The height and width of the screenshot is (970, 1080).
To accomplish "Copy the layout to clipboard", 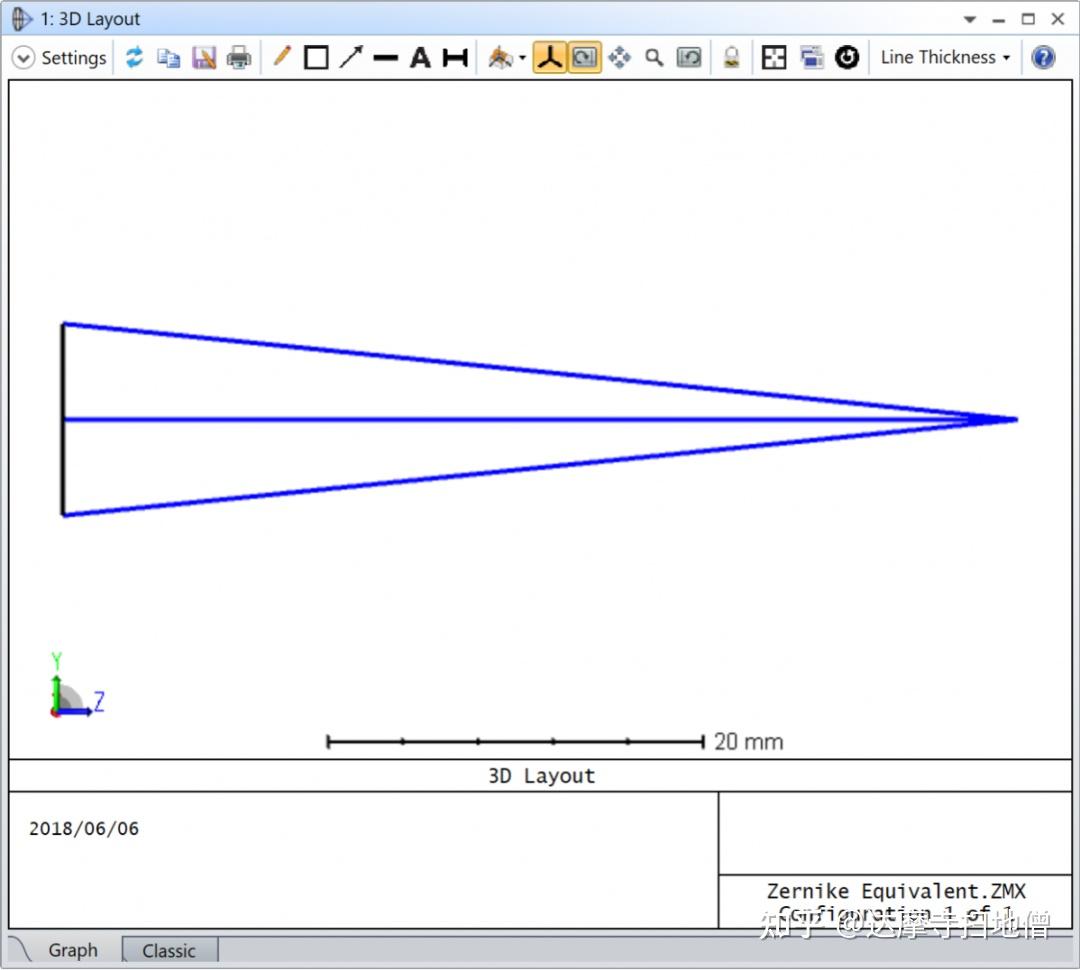I will click(x=168, y=57).
